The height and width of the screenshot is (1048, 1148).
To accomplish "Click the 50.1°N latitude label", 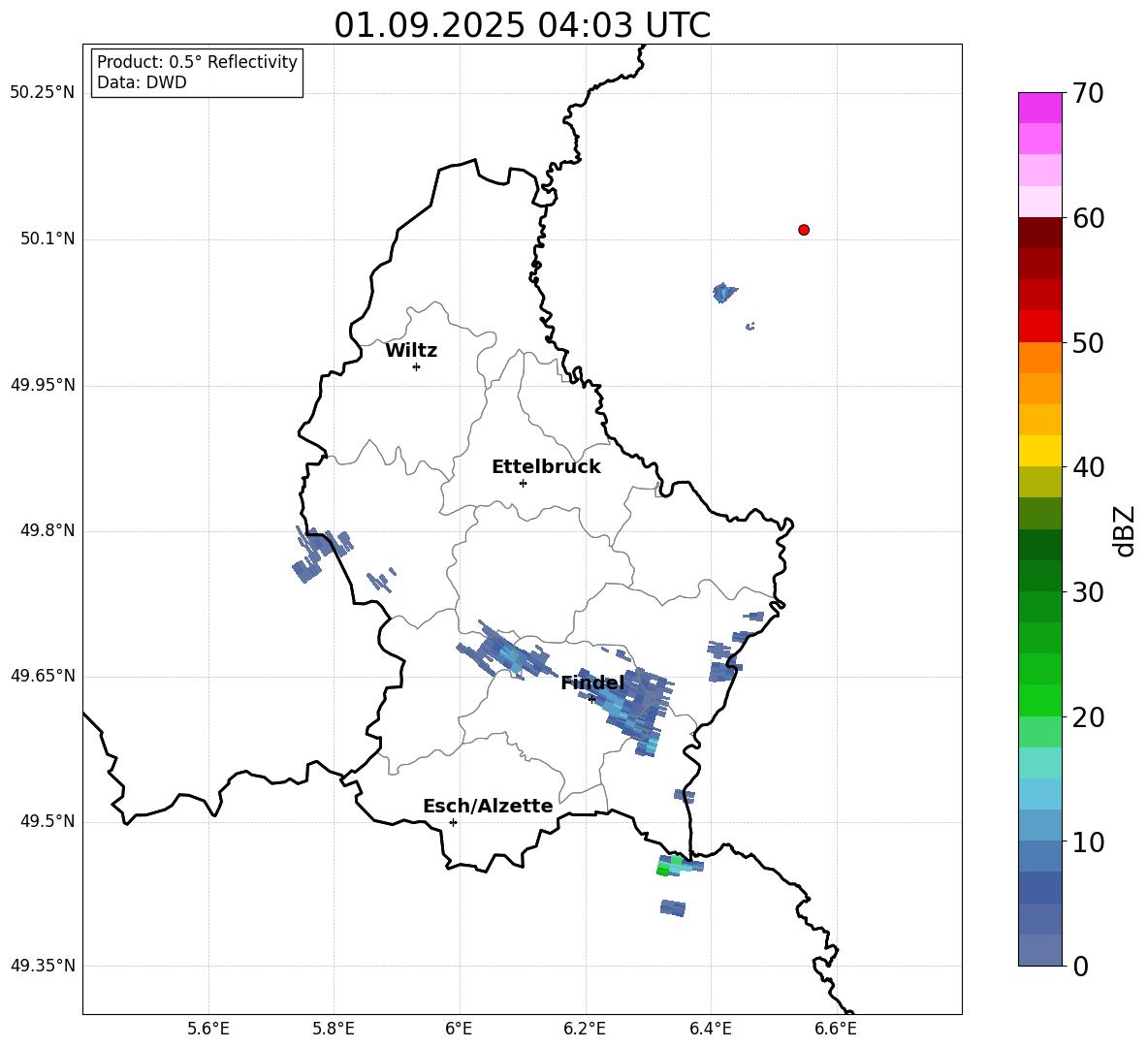I will point(48,238).
